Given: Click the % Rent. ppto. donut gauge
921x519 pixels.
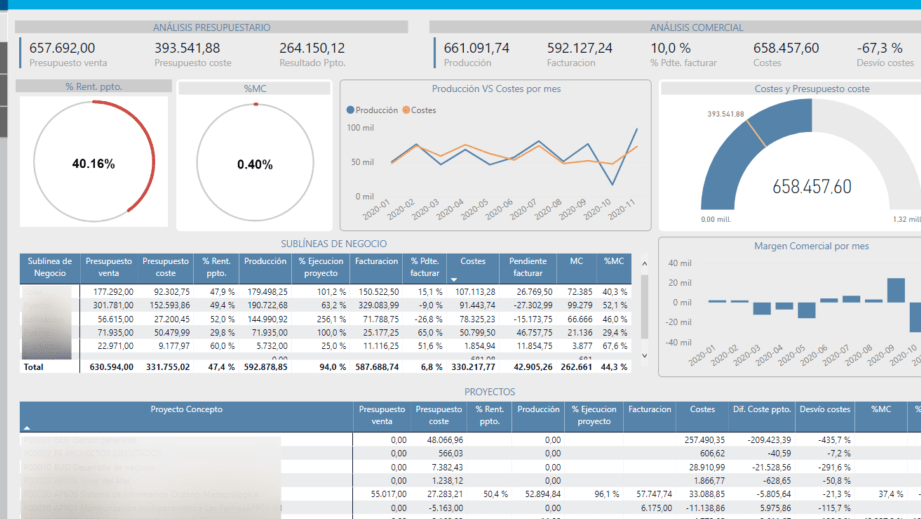Looking at the screenshot, I should point(94,161).
